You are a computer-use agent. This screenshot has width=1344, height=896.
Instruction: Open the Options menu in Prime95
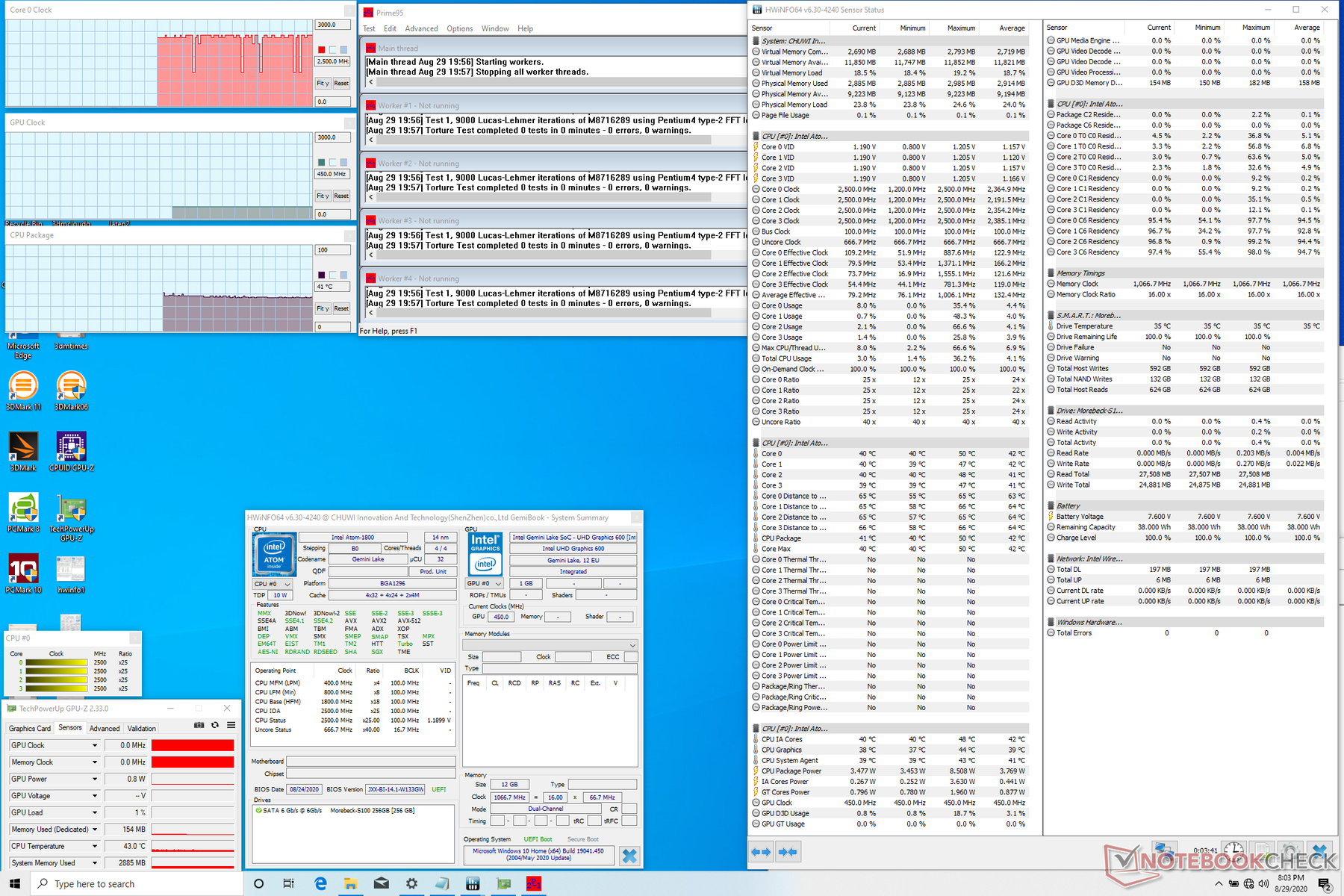(x=460, y=28)
